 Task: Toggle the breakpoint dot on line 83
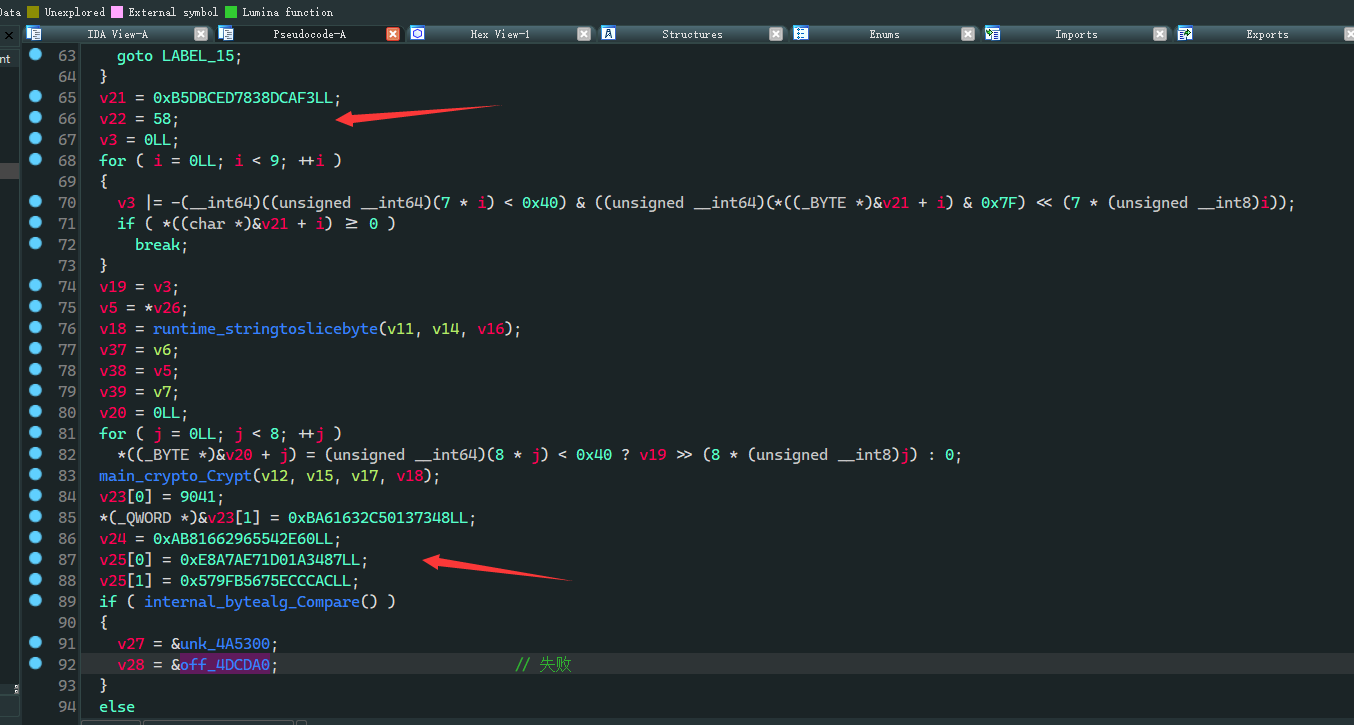point(35,475)
